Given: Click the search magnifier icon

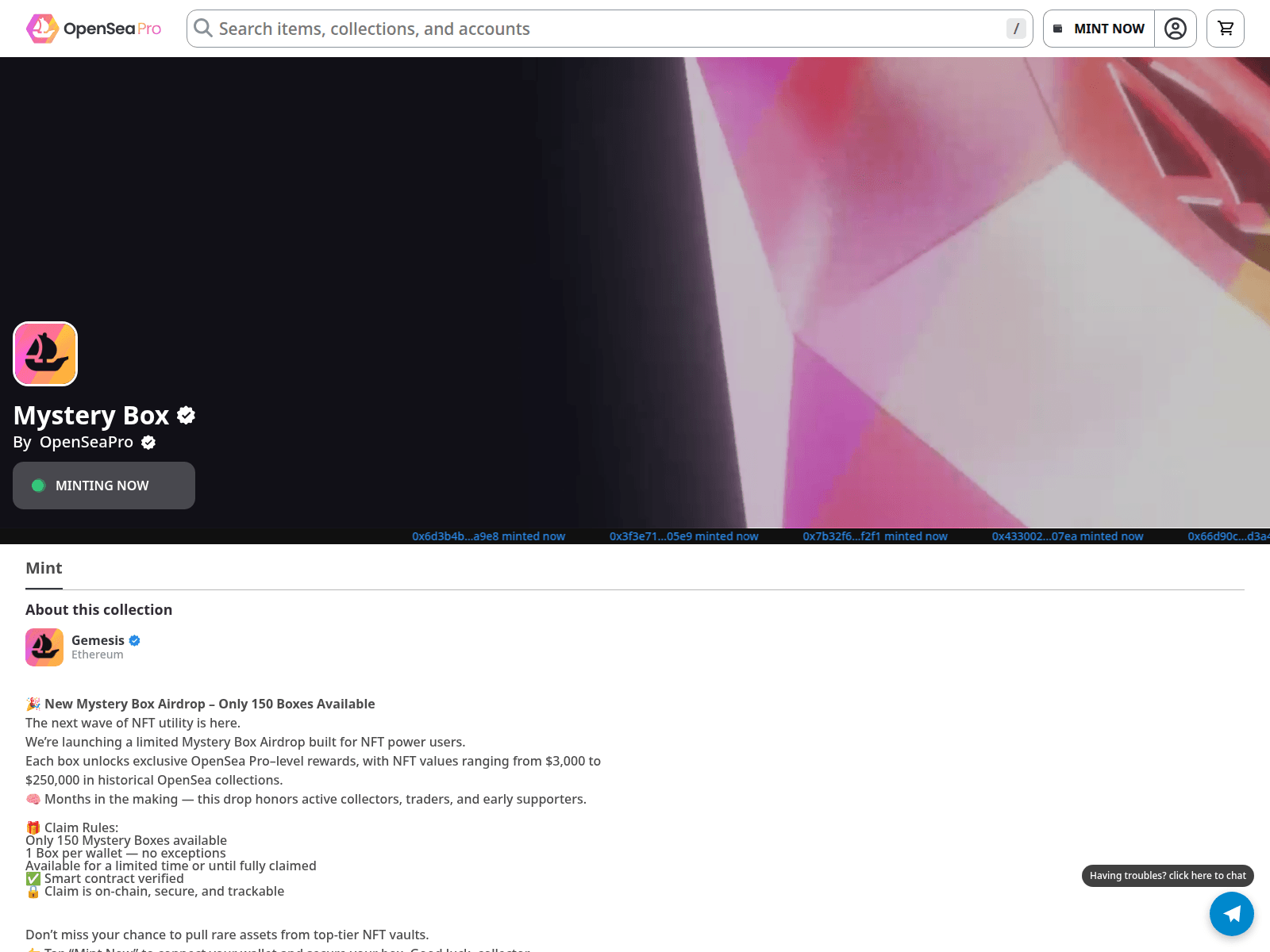Looking at the screenshot, I should 203,29.
